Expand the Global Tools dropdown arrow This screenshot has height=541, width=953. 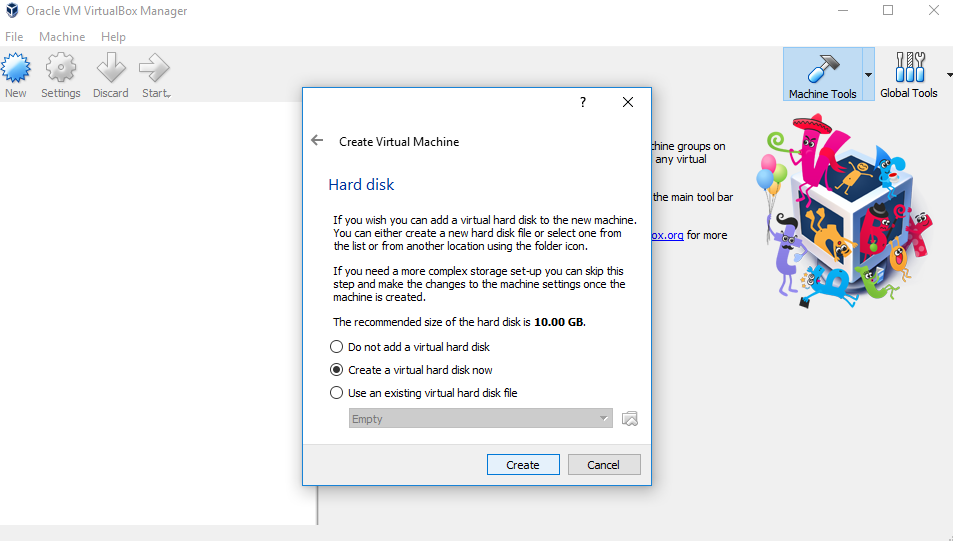click(949, 75)
